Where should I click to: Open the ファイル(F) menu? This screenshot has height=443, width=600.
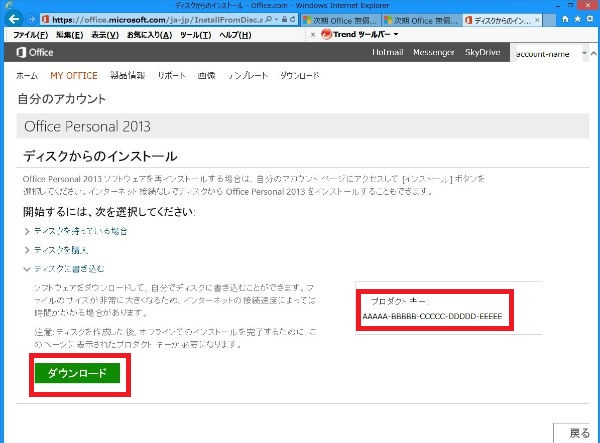(x=31, y=35)
